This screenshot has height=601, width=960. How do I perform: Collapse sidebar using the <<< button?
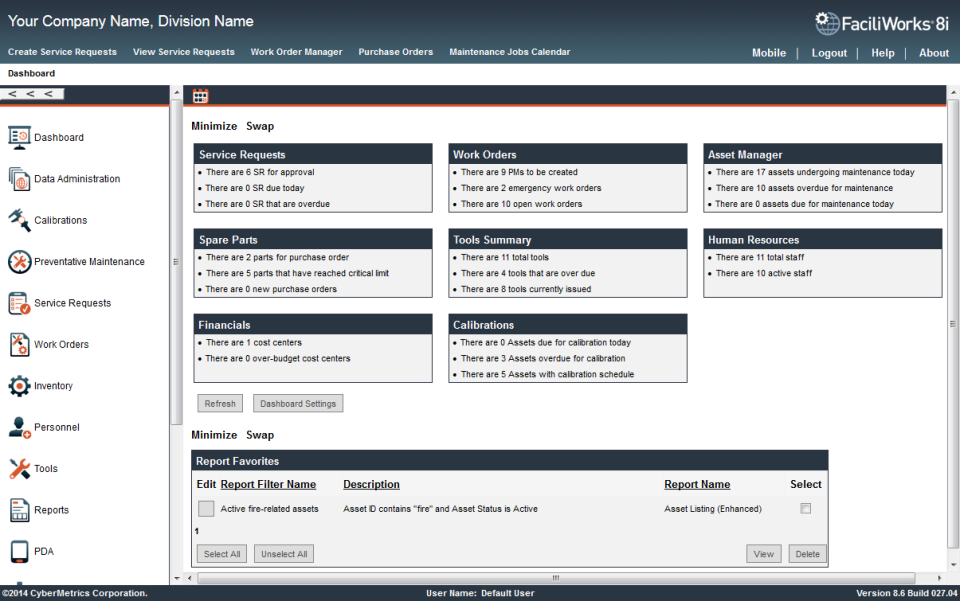(32, 94)
